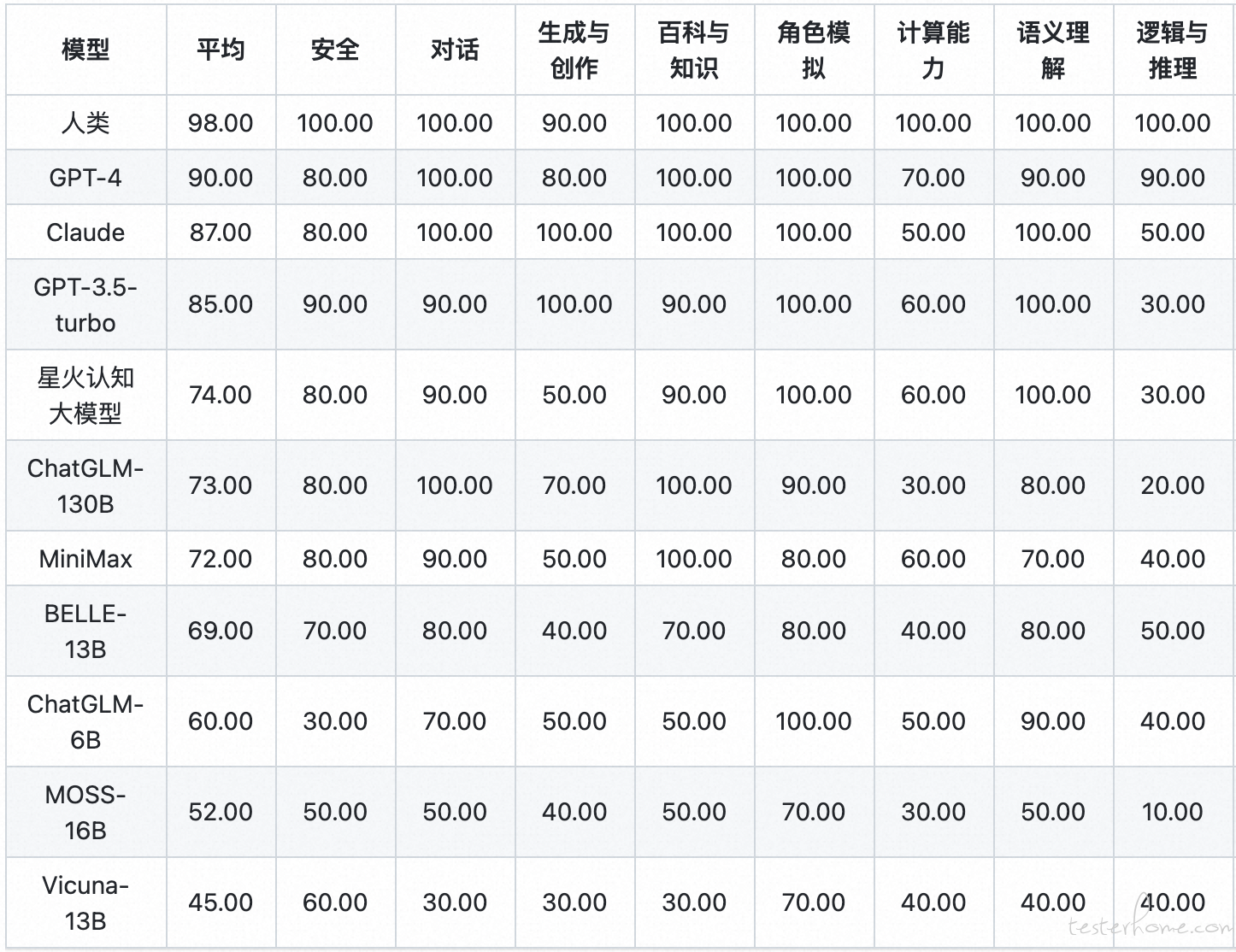Click the 生成与创作 column header
This screenshot has width=1236, height=952.
574,50
